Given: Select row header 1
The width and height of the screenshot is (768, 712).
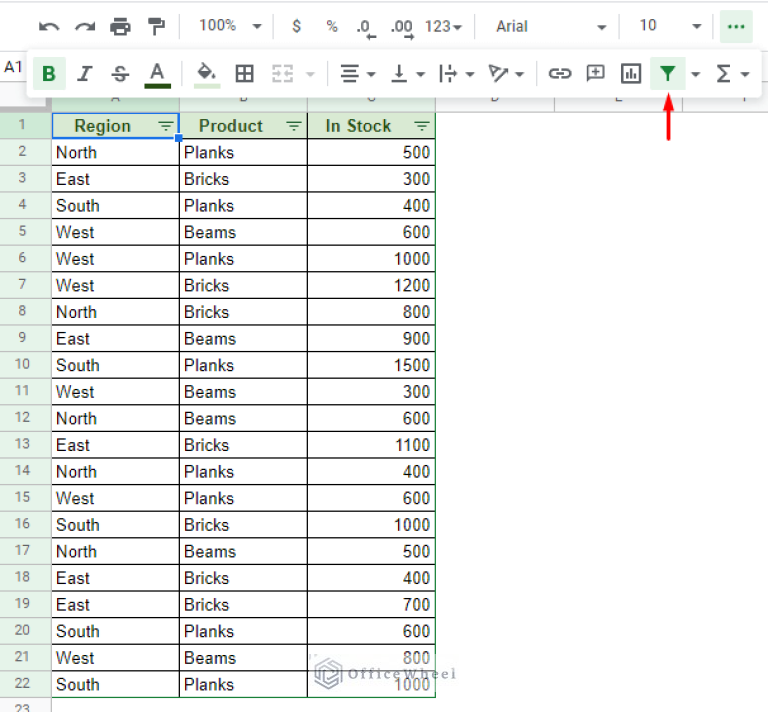Looking at the screenshot, I should [x=23, y=125].
